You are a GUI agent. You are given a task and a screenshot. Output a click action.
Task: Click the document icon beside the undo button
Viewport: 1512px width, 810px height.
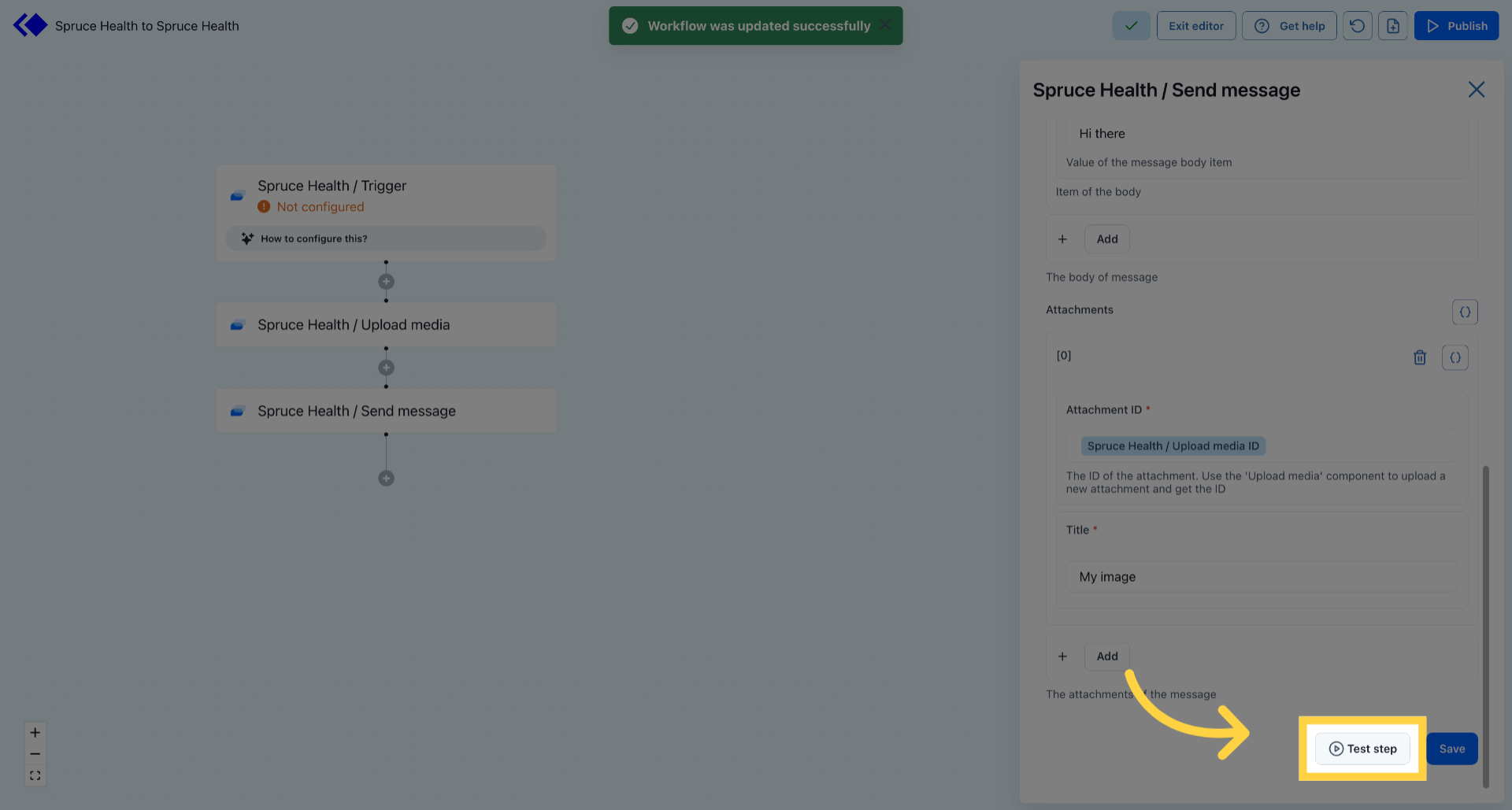pyautogui.click(x=1393, y=25)
